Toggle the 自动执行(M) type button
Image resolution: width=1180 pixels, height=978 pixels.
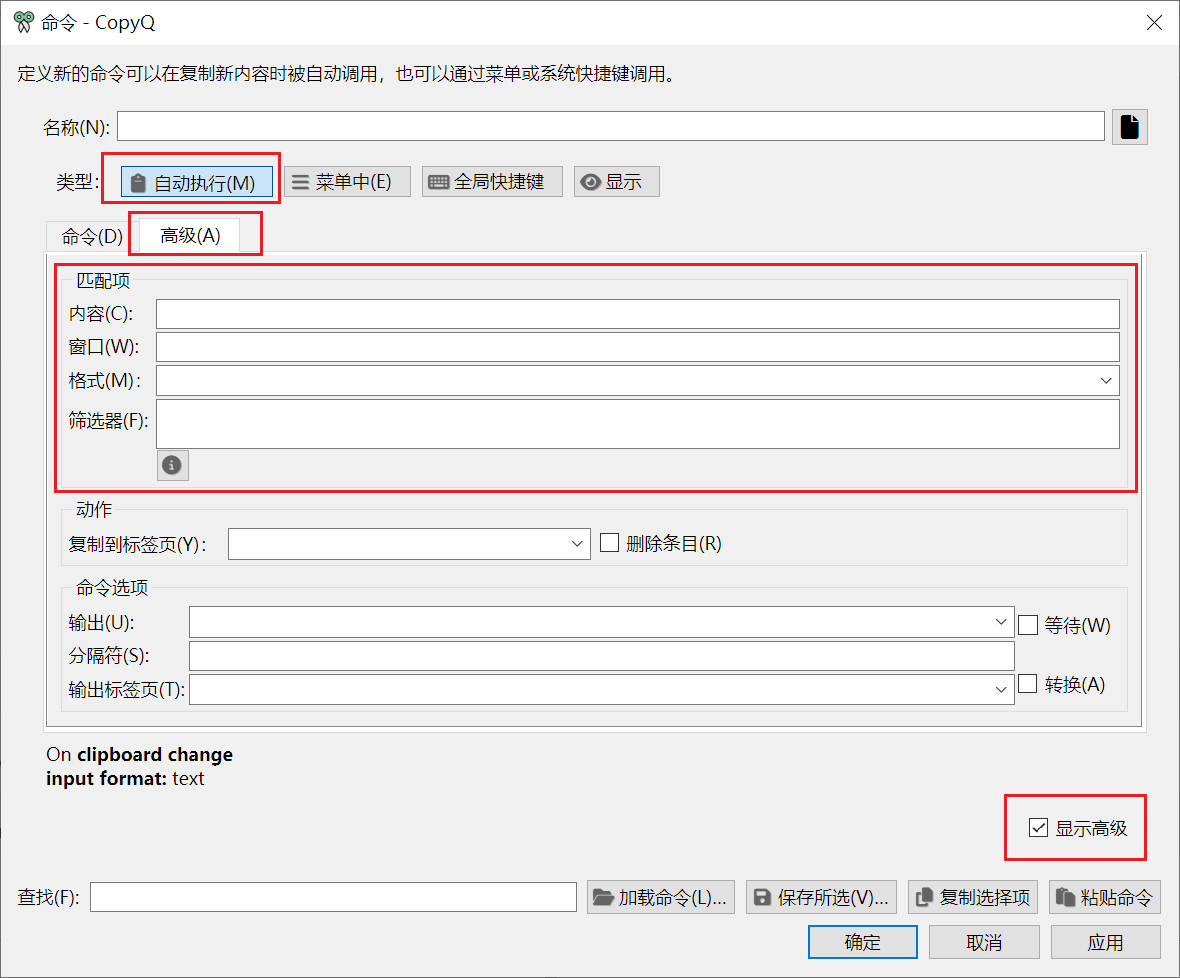(x=196, y=182)
